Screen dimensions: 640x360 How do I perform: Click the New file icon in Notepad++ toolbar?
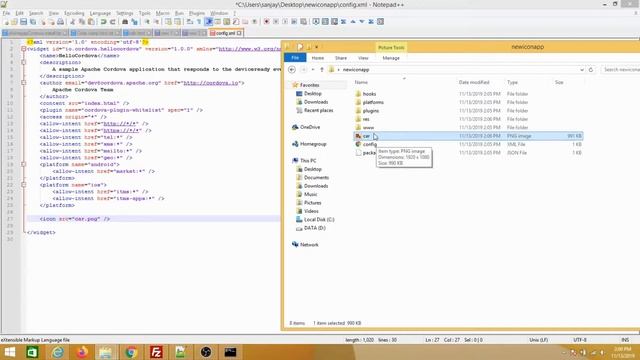pyautogui.click(x=6, y=22)
